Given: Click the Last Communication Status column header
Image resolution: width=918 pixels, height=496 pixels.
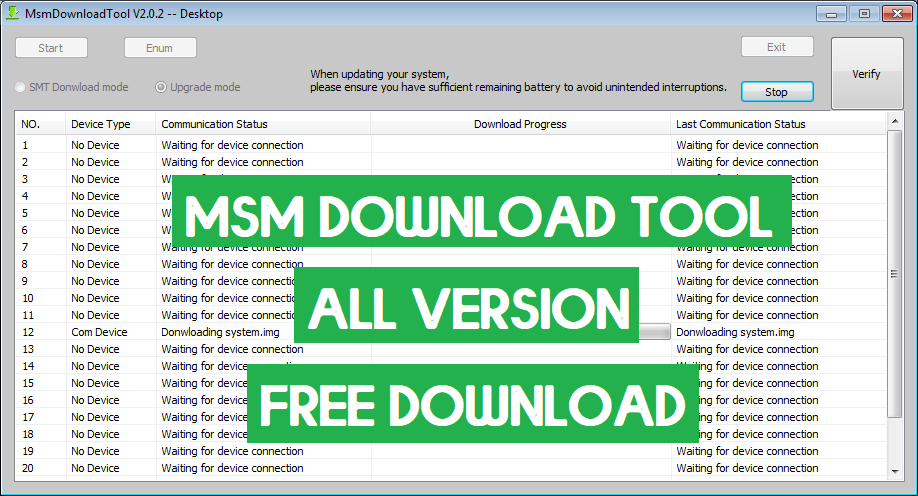Looking at the screenshot, I should pos(778,124).
